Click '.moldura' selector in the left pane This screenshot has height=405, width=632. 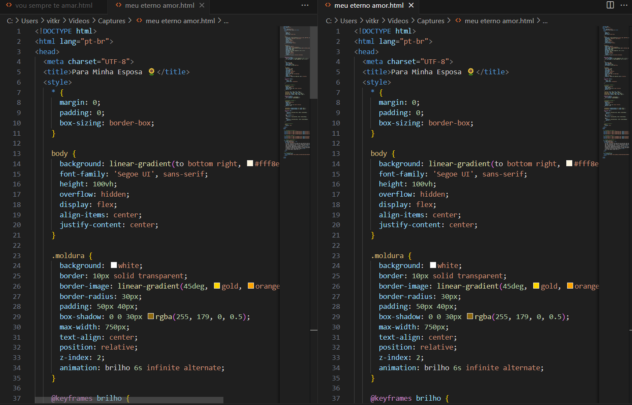click(68, 255)
